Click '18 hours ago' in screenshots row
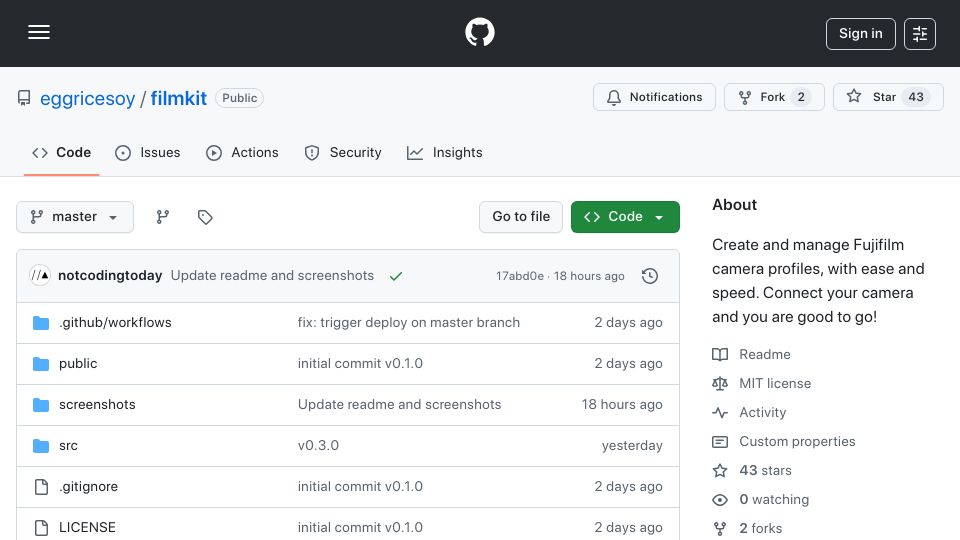 622,405
